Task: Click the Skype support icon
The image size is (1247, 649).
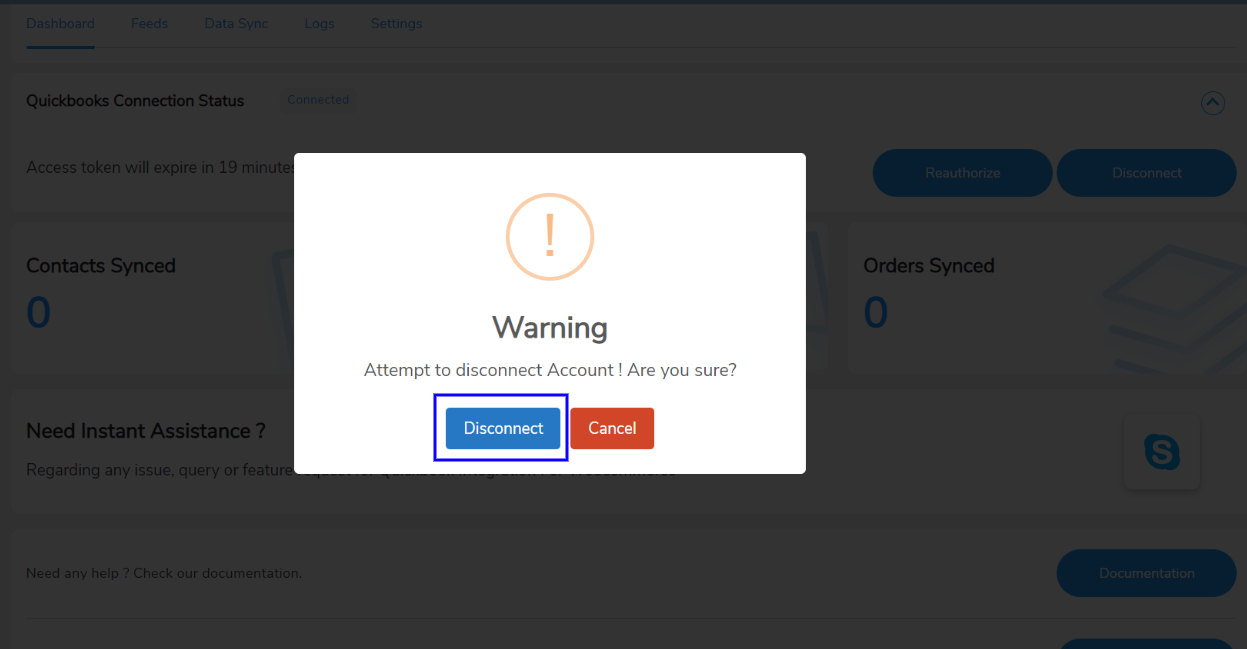Action: tap(1161, 452)
